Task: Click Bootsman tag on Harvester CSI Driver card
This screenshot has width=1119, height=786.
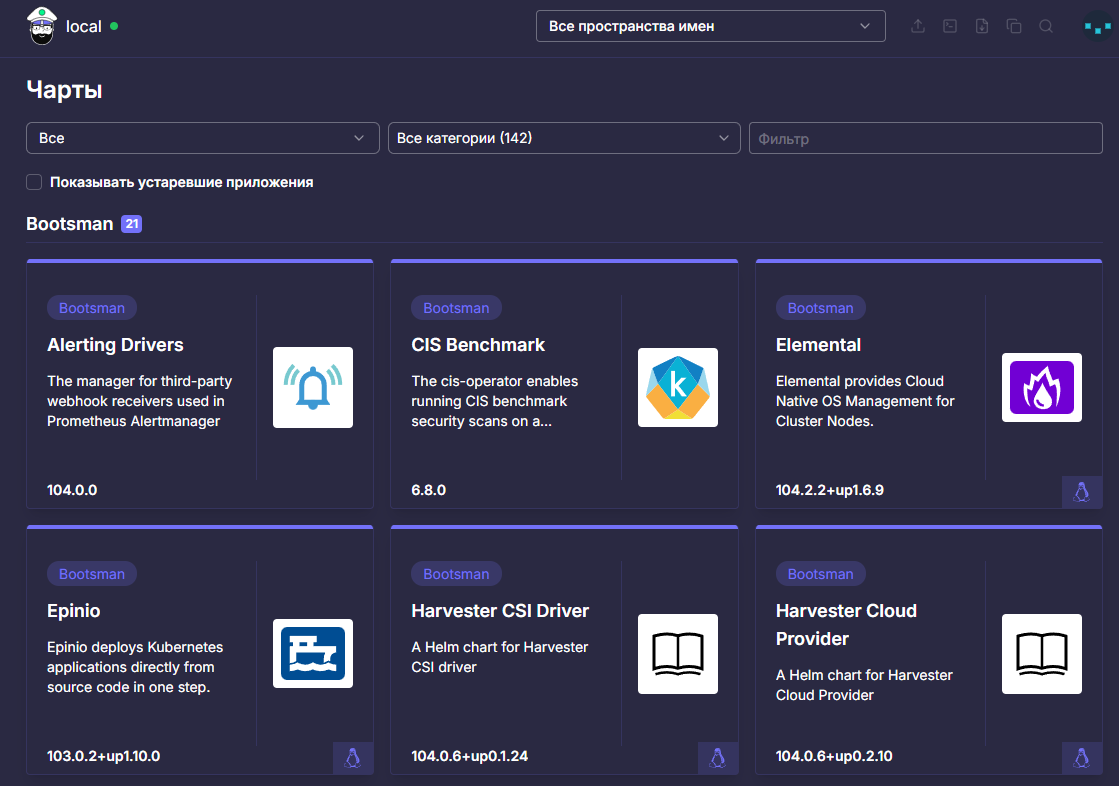Action: click(x=456, y=574)
